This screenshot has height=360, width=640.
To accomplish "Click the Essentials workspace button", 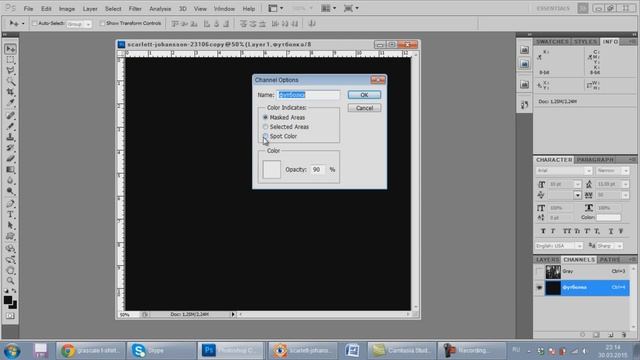I will 553,8.
